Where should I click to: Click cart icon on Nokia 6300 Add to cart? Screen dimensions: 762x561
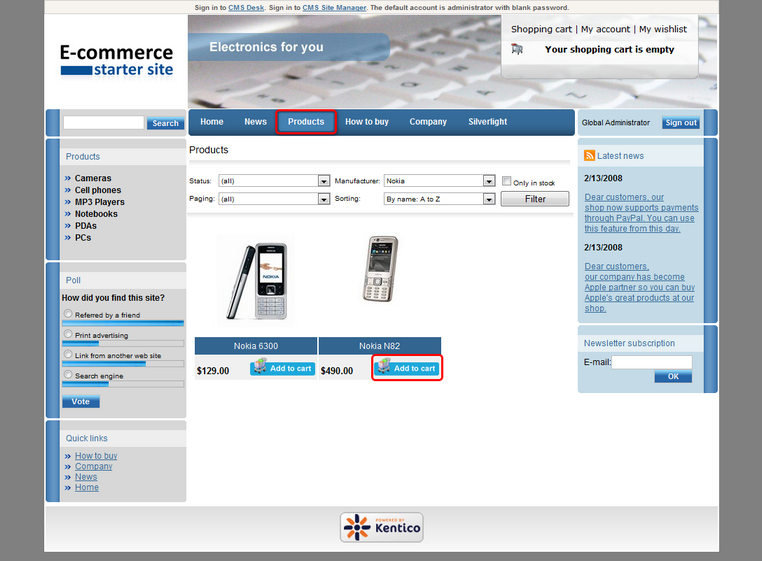pyautogui.click(x=260, y=366)
